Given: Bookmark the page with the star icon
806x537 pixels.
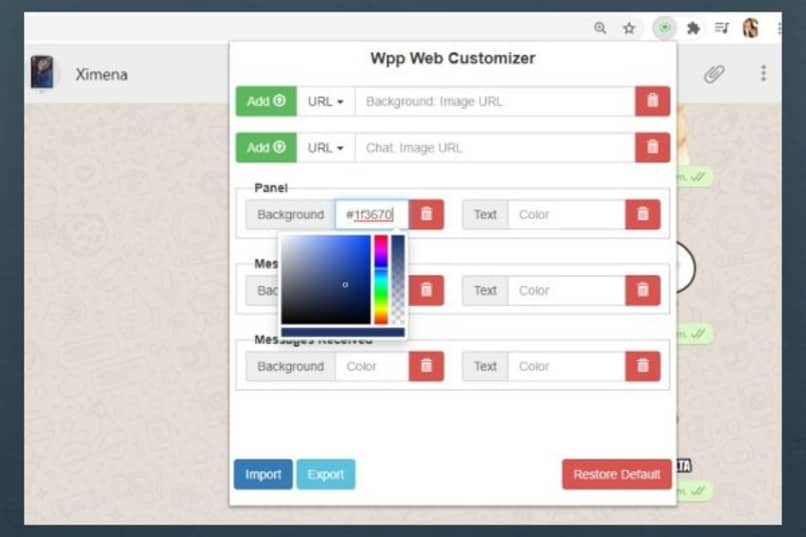Looking at the screenshot, I should click(629, 28).
